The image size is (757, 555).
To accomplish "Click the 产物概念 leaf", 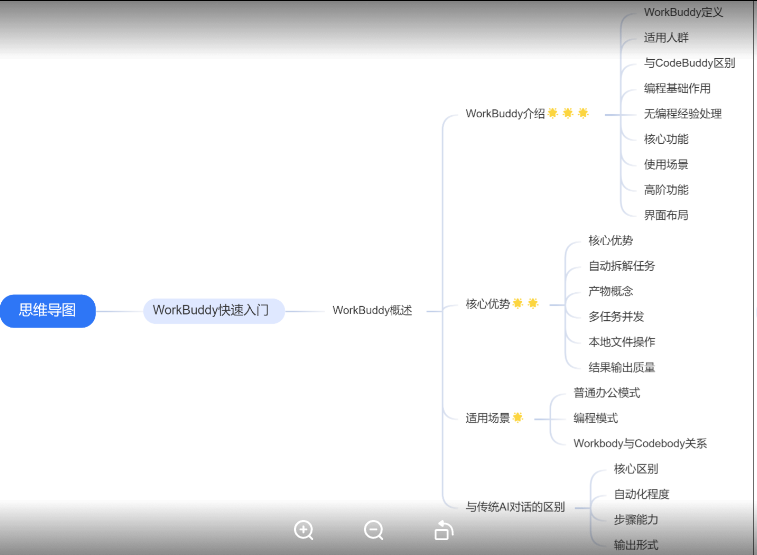I will (x=611, y=291).
